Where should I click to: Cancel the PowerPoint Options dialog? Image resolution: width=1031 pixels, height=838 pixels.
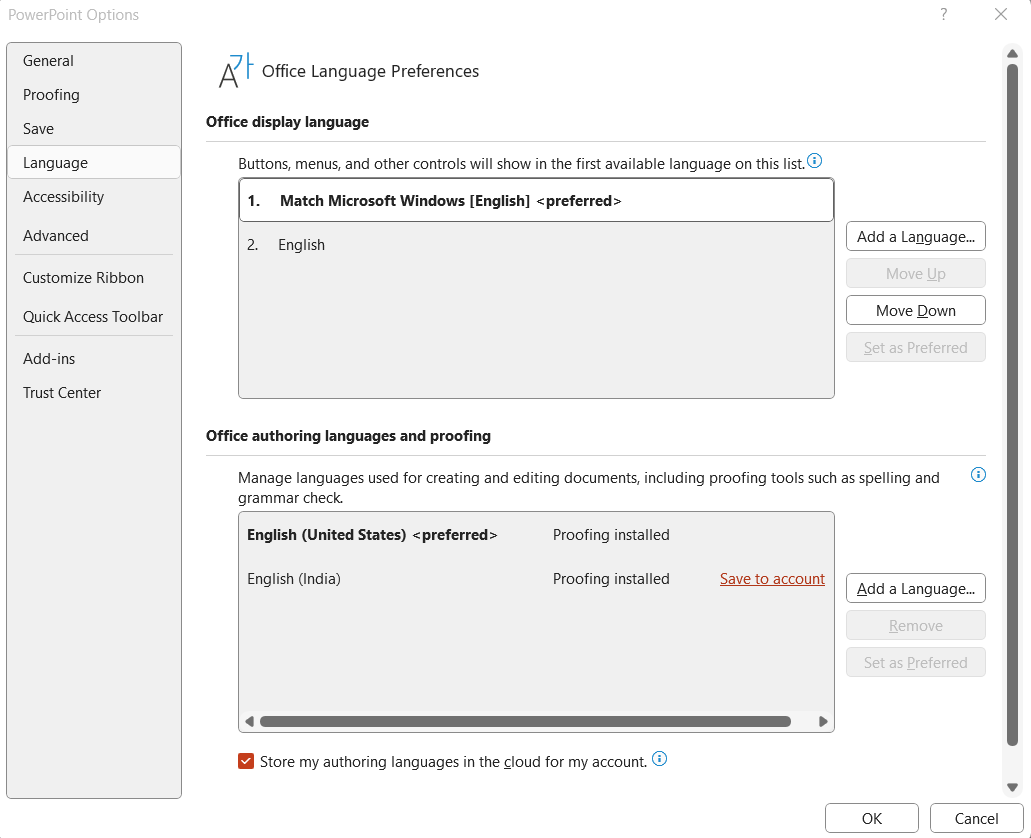point(976,818)
